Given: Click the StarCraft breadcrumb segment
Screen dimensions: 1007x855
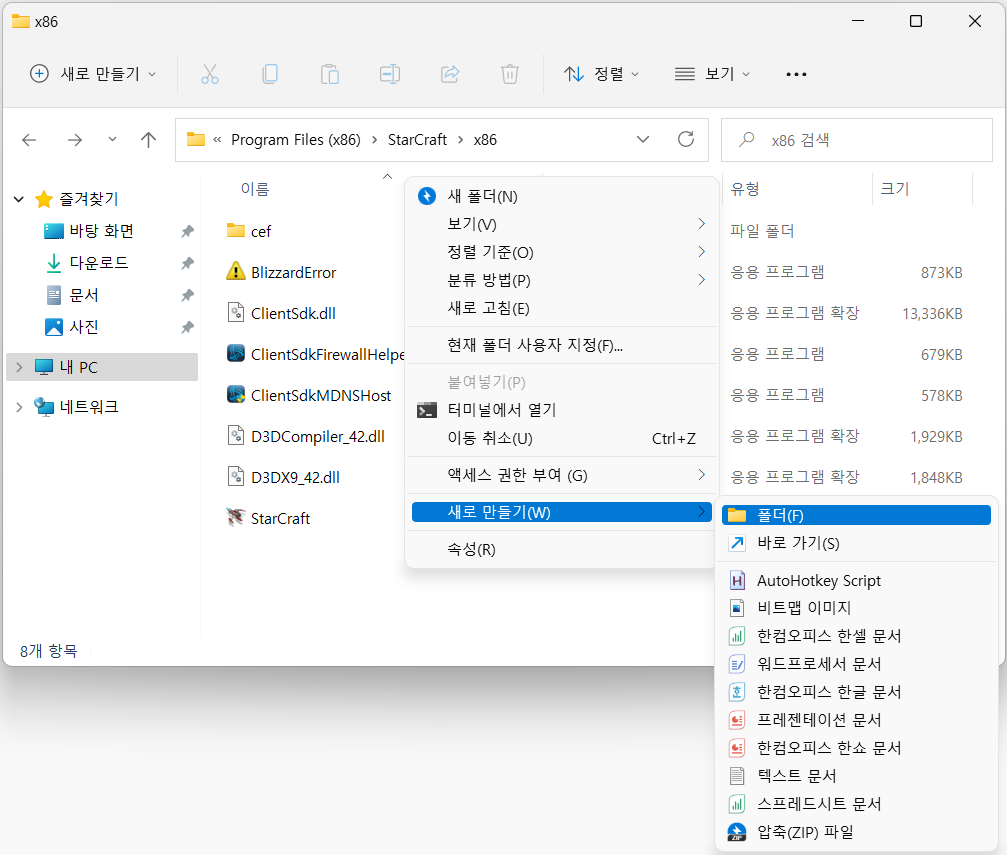Looking at the screenshot, I should (x=417, y=140).
